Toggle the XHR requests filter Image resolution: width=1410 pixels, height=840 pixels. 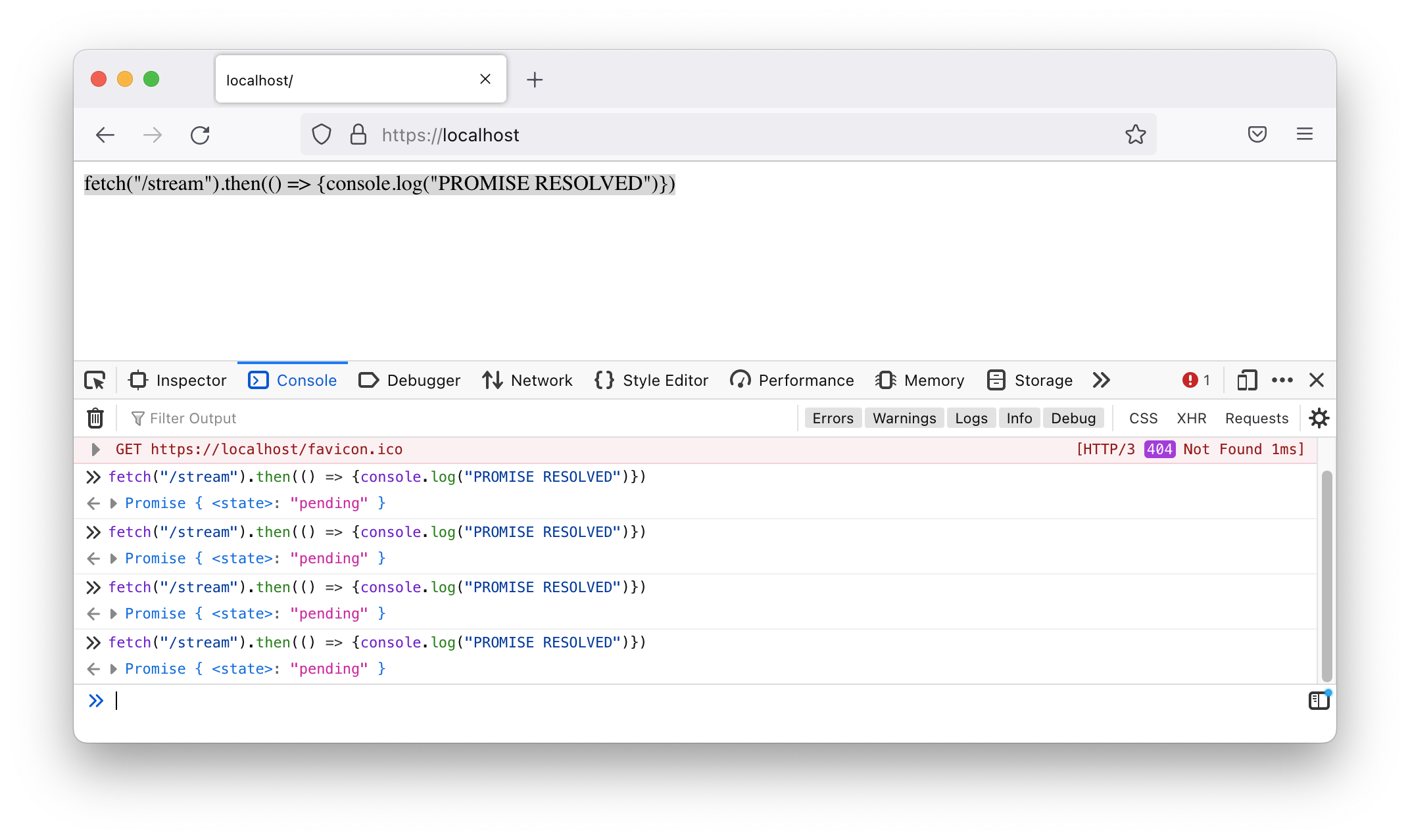point(1192,417)
